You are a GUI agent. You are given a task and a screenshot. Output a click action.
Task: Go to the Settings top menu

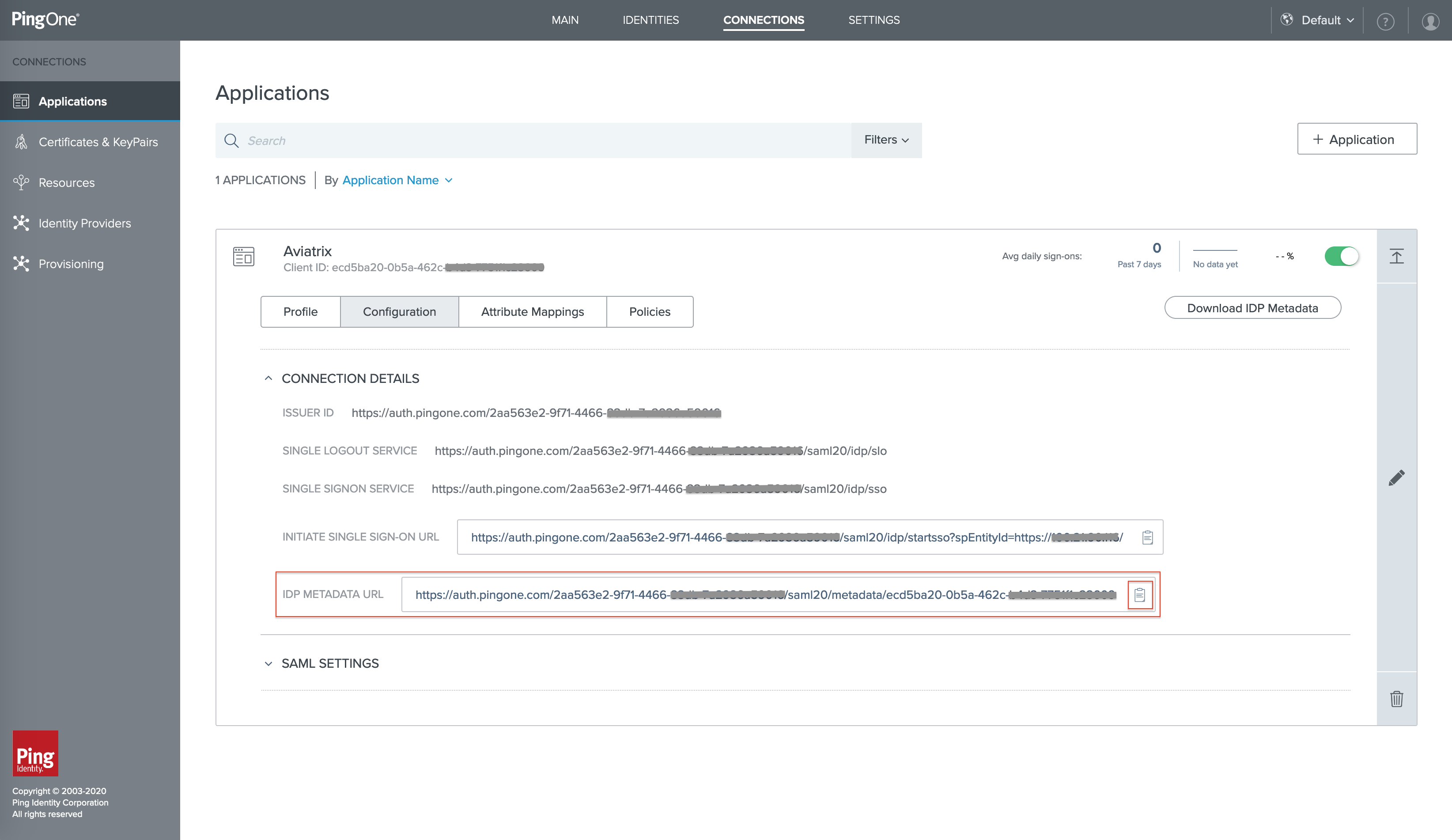pyautogui.click(x=873, y=20)
